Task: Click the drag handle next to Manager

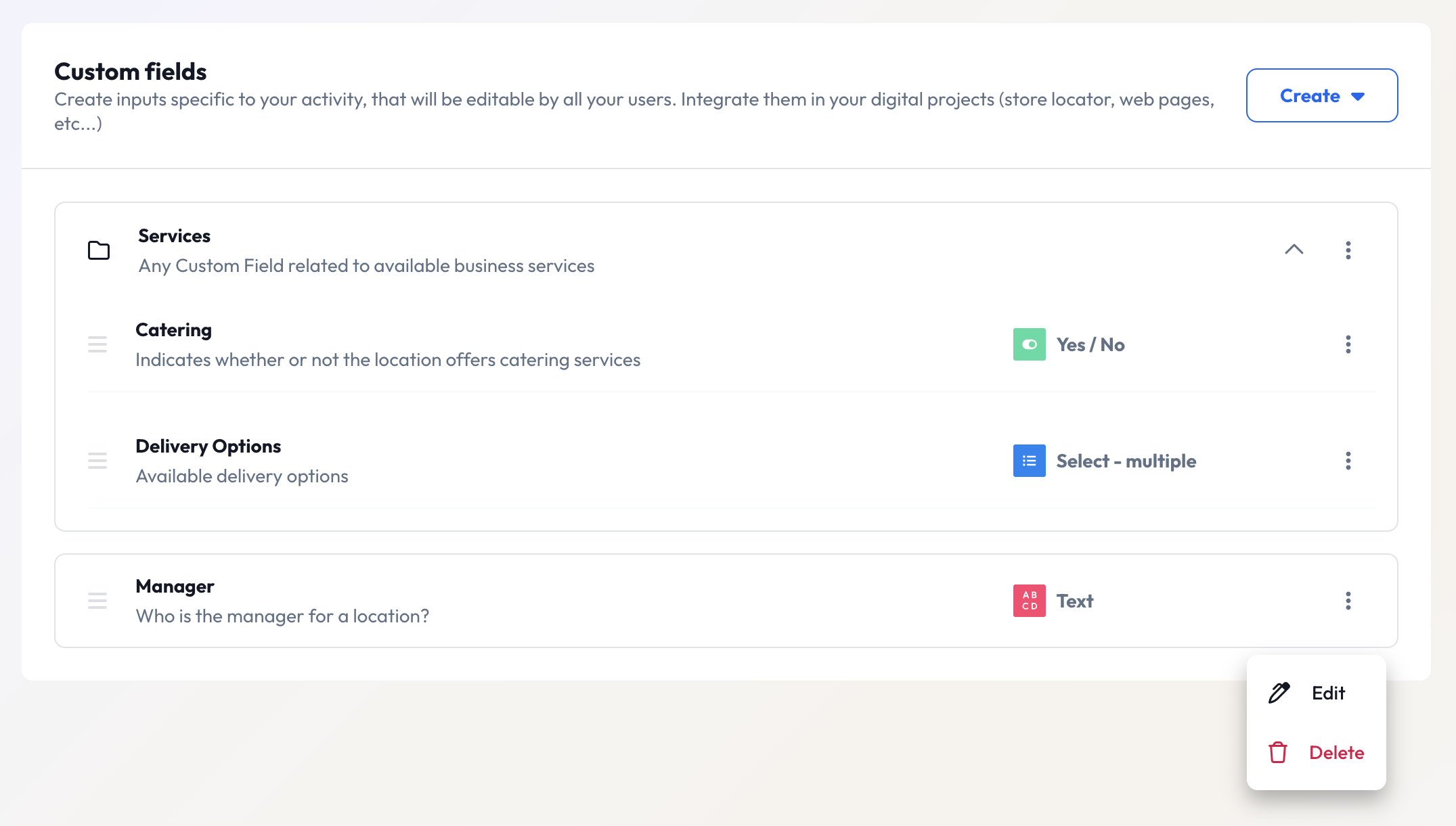Action: coord(97,600)
